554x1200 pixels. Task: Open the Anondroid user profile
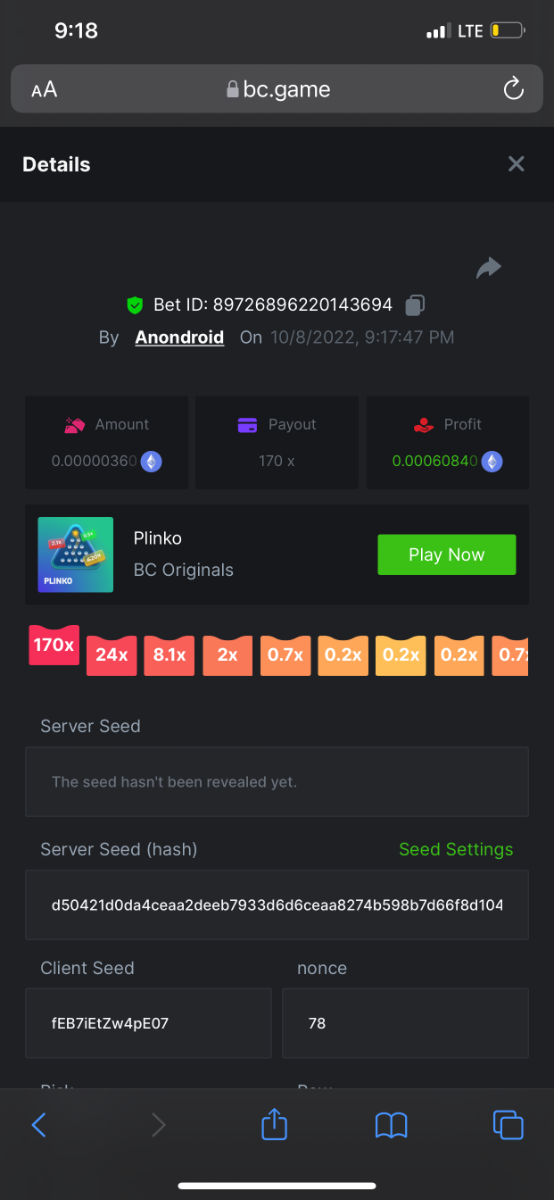(179, 337)
